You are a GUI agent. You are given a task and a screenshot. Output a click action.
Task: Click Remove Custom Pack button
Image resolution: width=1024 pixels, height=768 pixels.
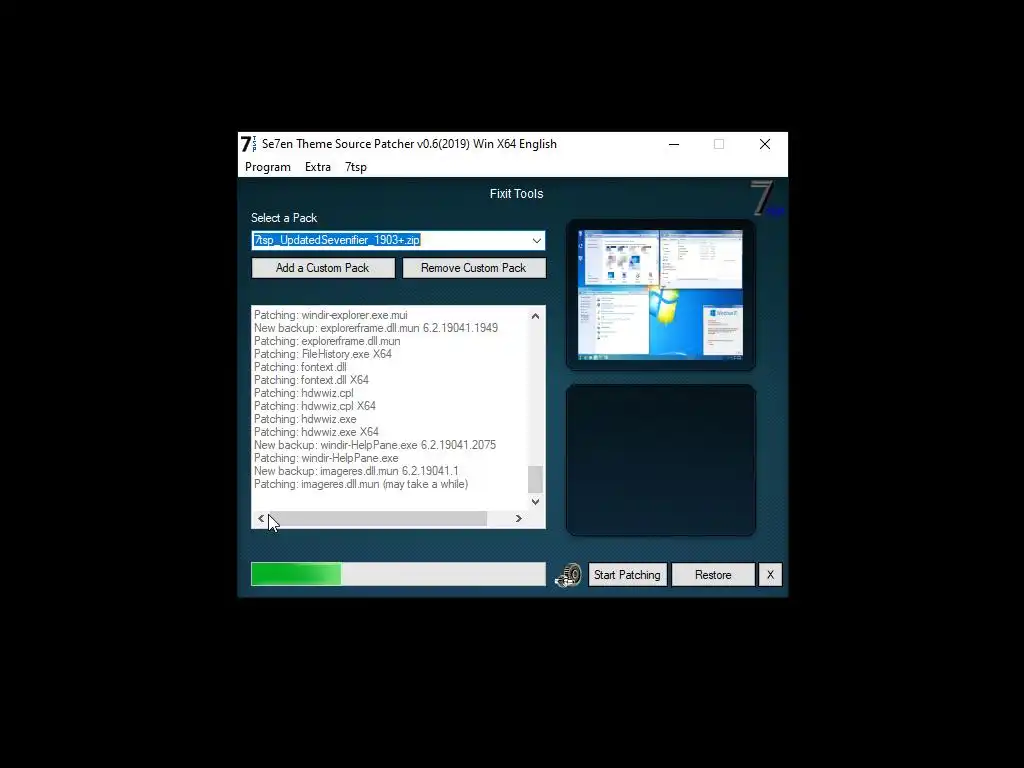point(474,268)
